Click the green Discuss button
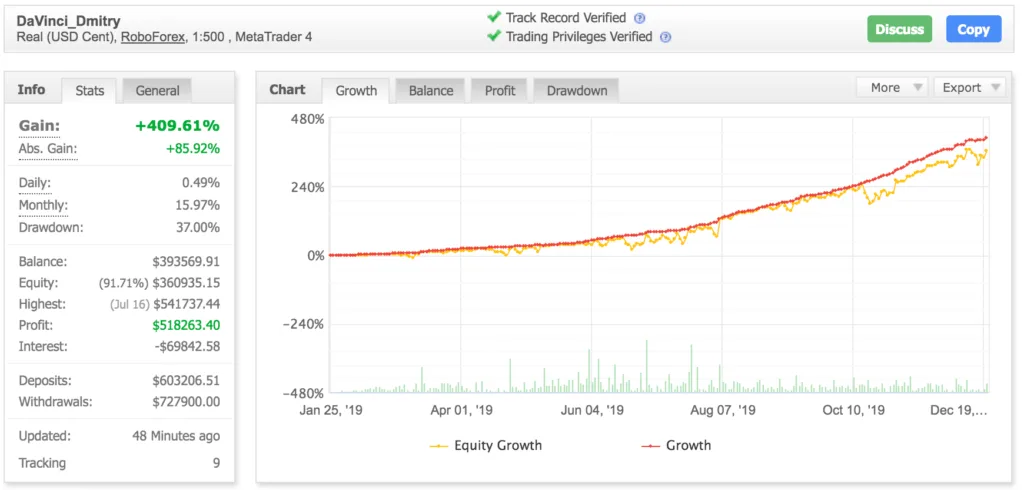1024x490 pixels. (899, 29)
